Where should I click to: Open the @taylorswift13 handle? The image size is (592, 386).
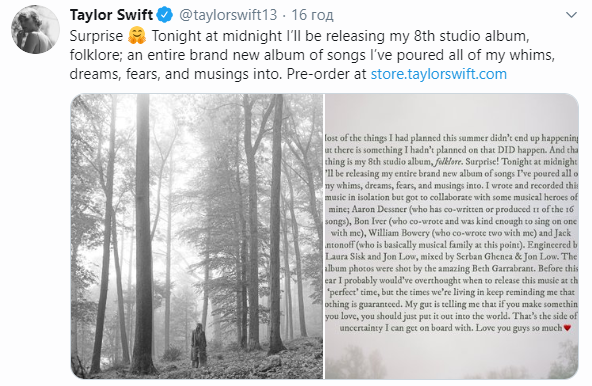click(x=228, y=15)
